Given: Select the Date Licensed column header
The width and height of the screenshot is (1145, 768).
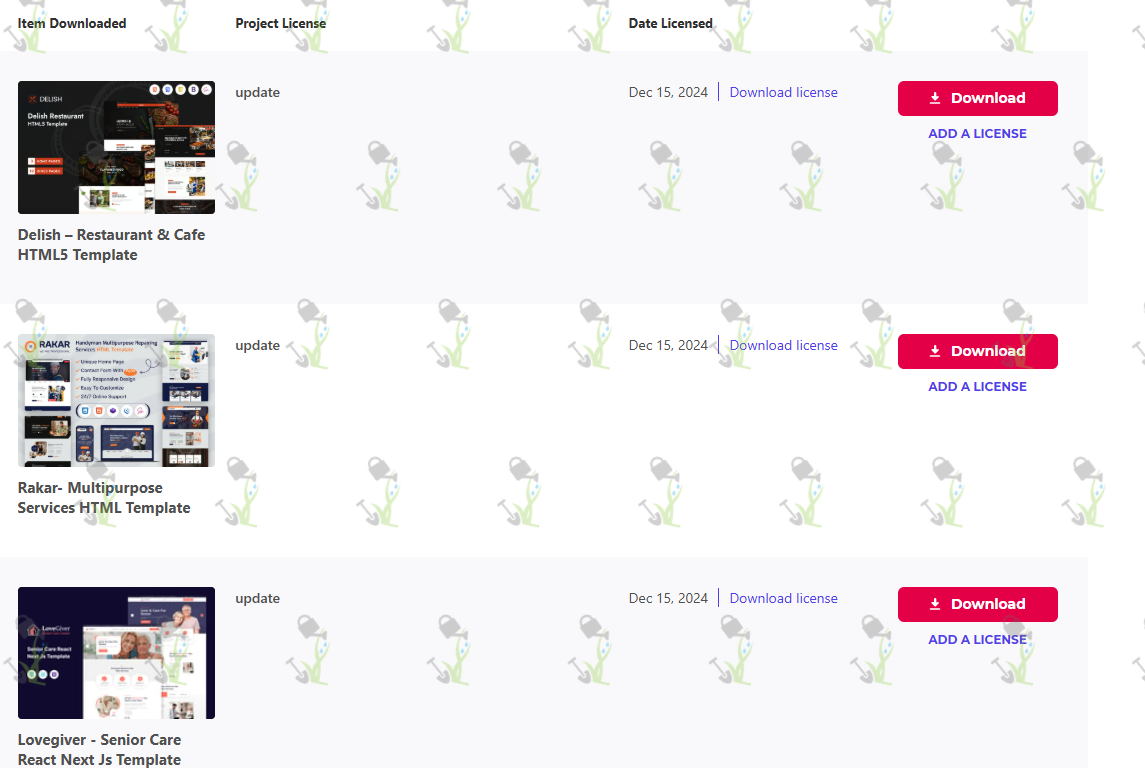Looking at the screenshot, I should [x=670, y=23].
